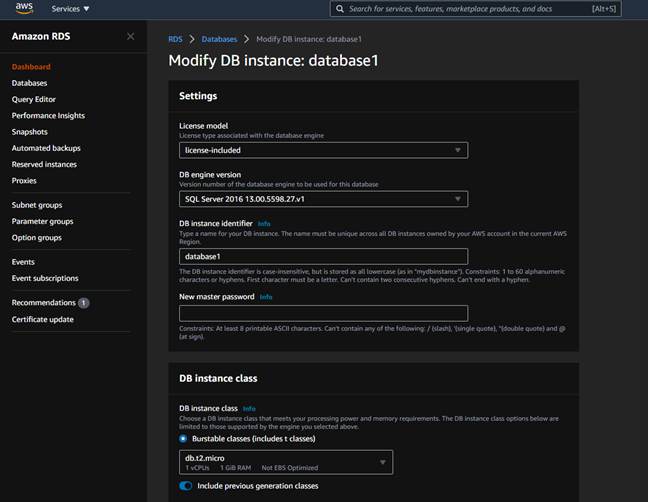Click the DB instance identifier field
Image resolution: width=648 pixels, height=502 pixels.
[x=324, y=256]
